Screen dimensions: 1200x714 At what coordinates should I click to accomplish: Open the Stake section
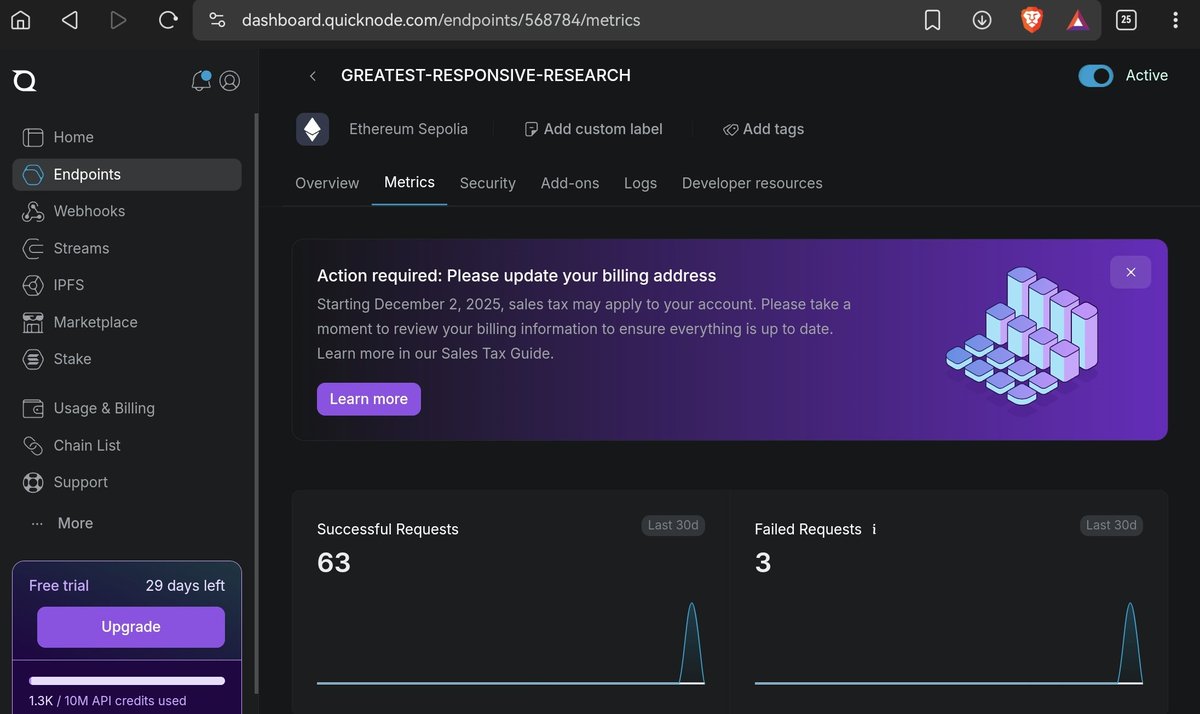click(x=71, y=359)
